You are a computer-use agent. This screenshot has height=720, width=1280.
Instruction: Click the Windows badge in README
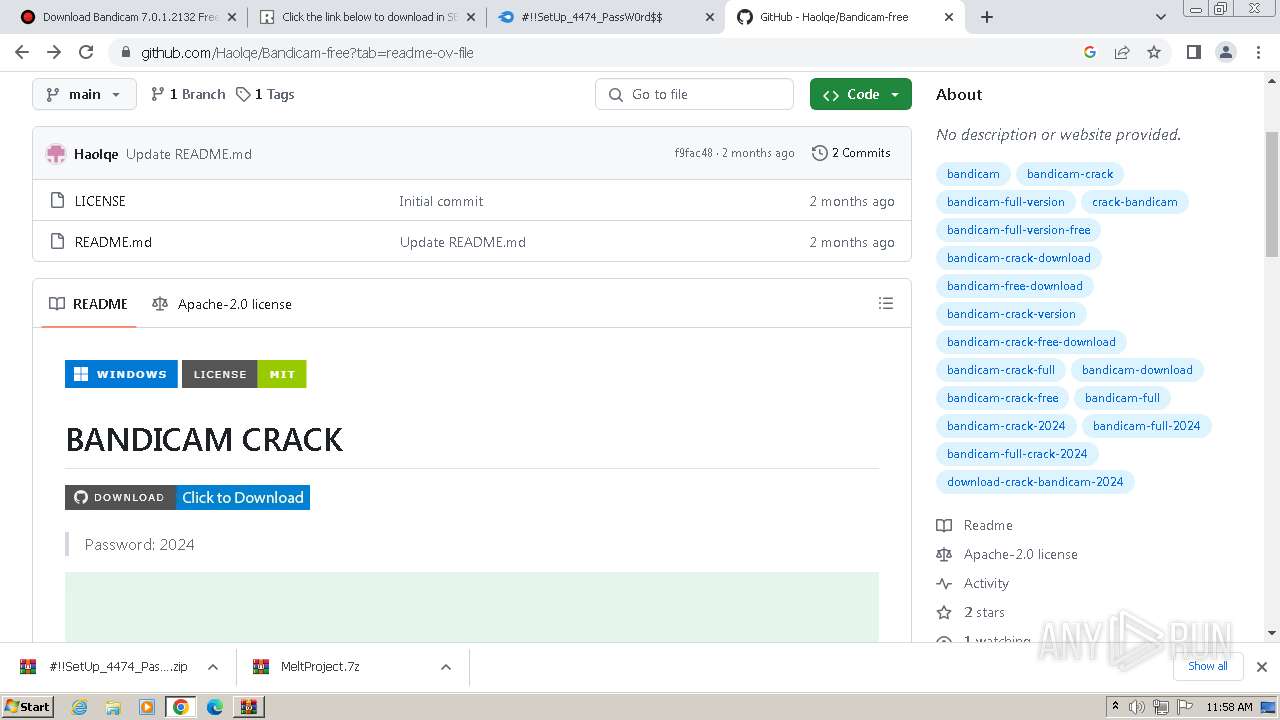tap(121, 374)
